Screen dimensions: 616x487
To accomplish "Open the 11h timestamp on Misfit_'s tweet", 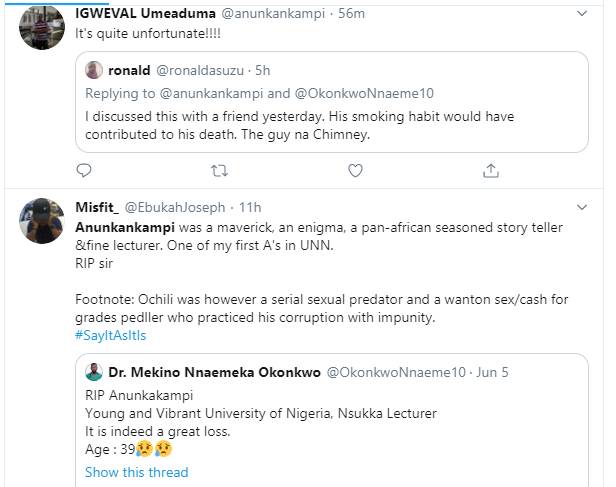I will (250, 209).
